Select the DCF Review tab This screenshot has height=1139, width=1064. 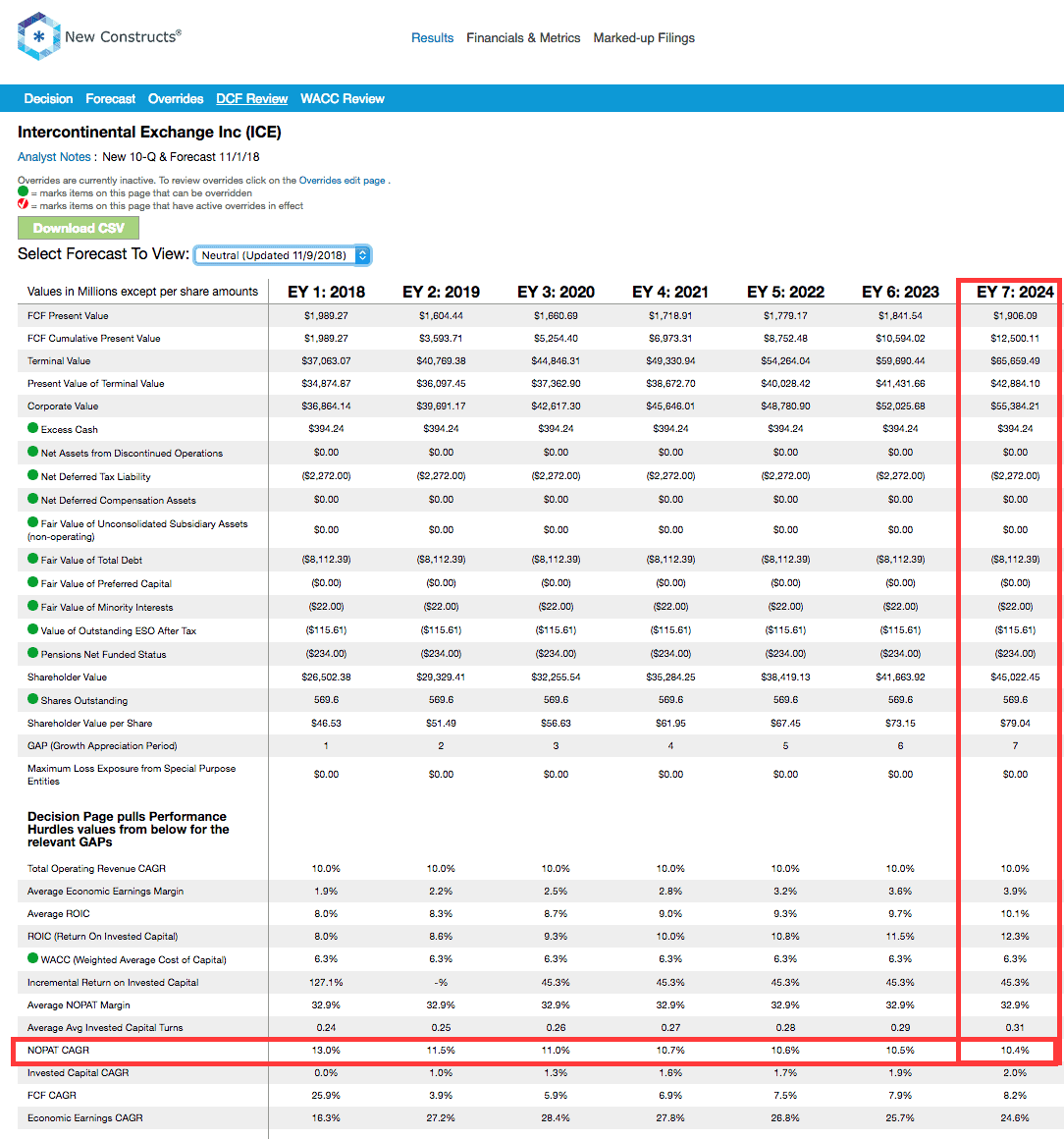[x=252, y=99]
